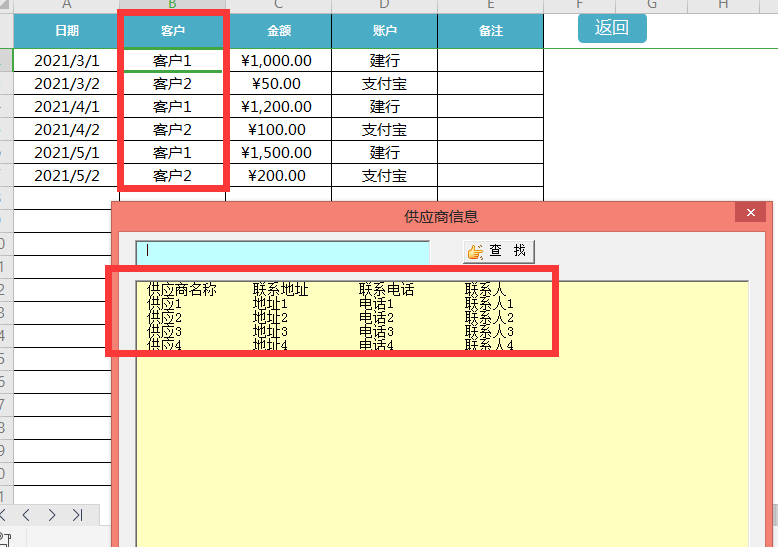Go to next sheet tab arrow
The width and height of the screenshot is (778, 547).
coord(52,515)
